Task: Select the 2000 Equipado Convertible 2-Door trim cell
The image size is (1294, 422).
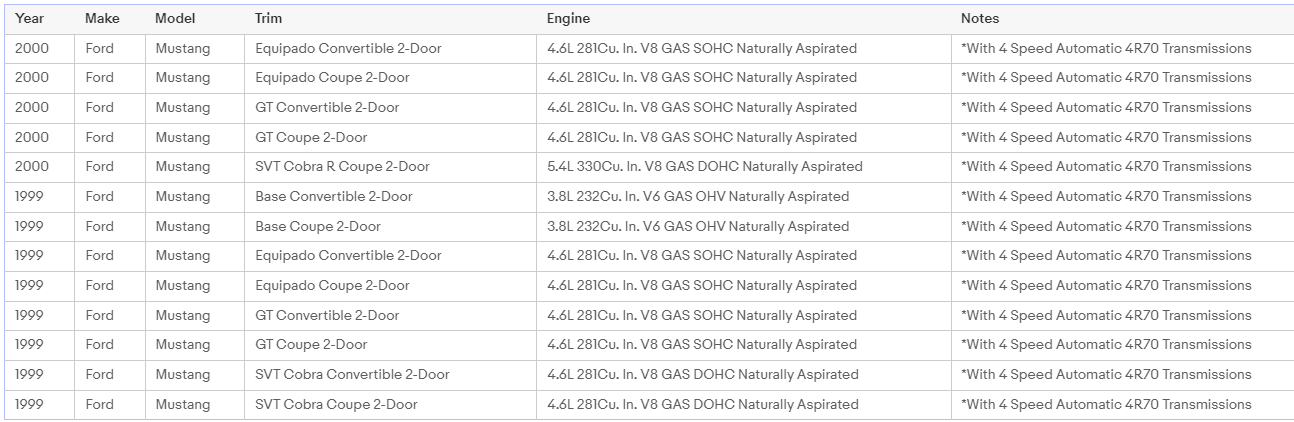Action: [348, 48]
